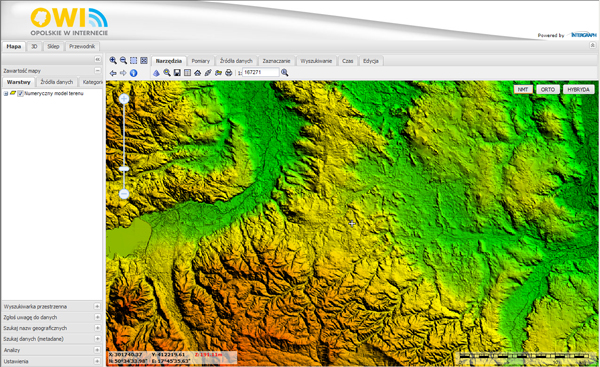
Task: Open the 3D tab
Action: (34, 46)
